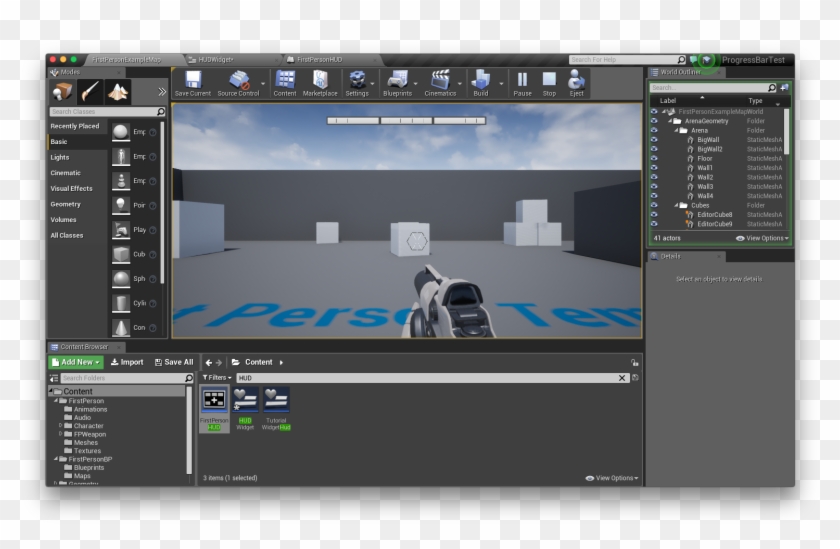This screenshot has height=549, width=840.
Task: Click the Blueprints toolbar icon
Action: 397,82
